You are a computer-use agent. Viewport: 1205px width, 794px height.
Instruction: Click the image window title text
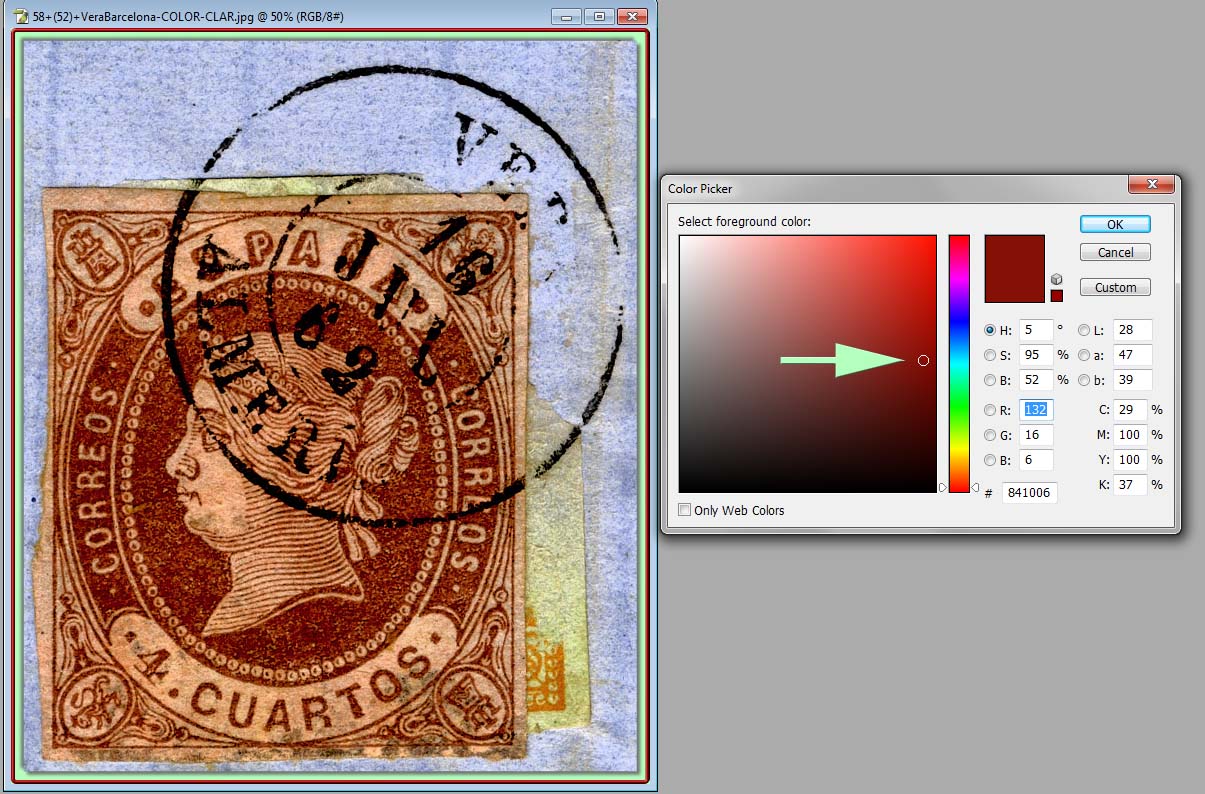(x=188, y=17)
